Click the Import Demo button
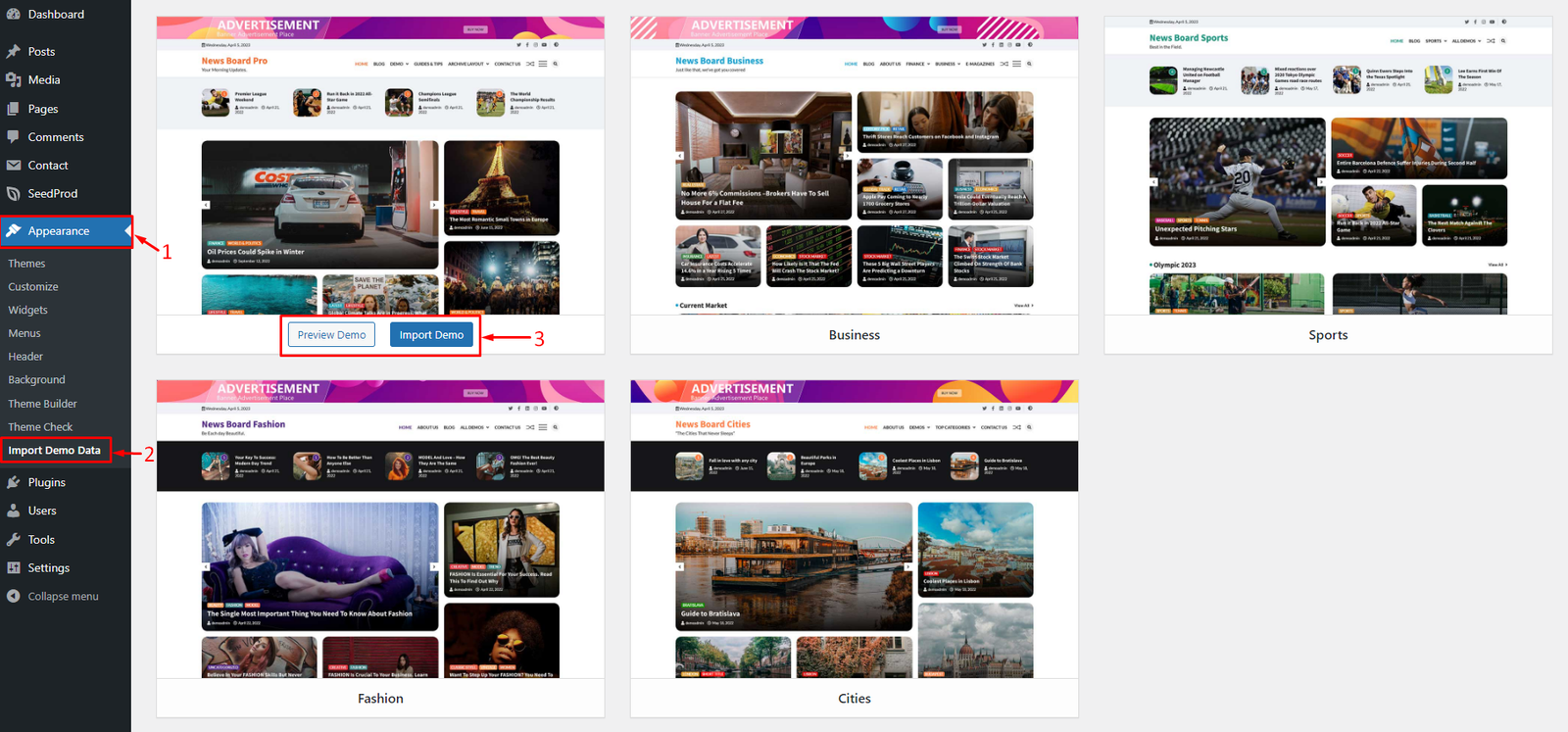Viewport: 1568px width, 732px height. pos(431,335)
